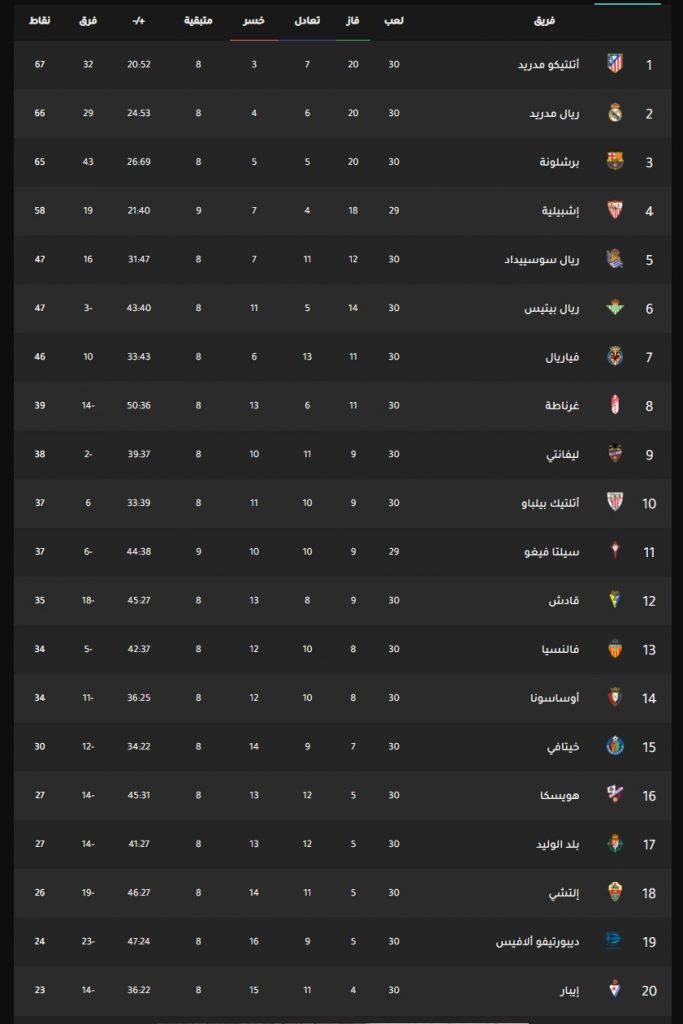The height and width of the screenshot is (1024, 683).
Task: Click the Barcelona club crest
Action: click(614, 161)
